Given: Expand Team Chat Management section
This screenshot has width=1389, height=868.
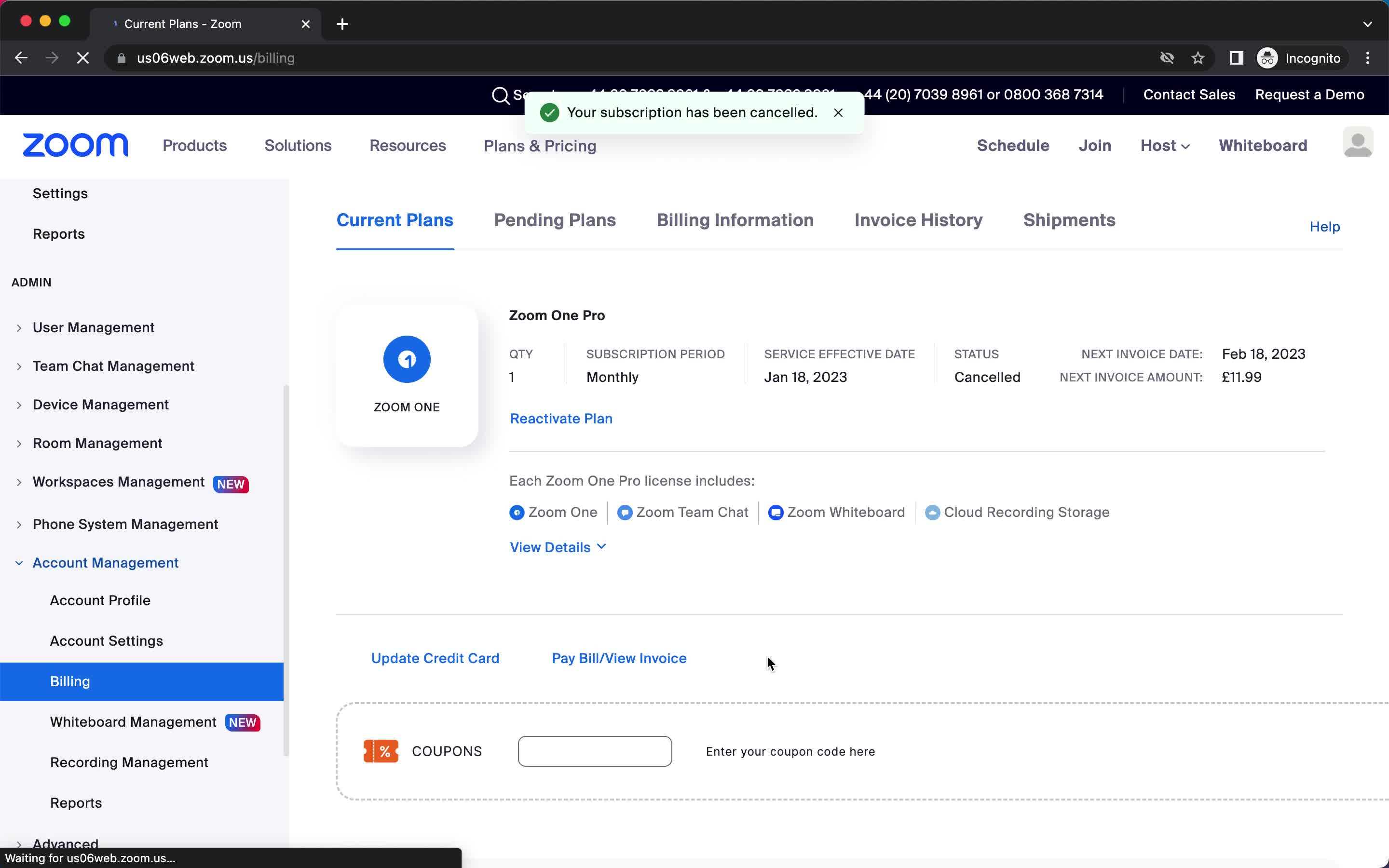Looking at the screenshot, I should (19, 366).
